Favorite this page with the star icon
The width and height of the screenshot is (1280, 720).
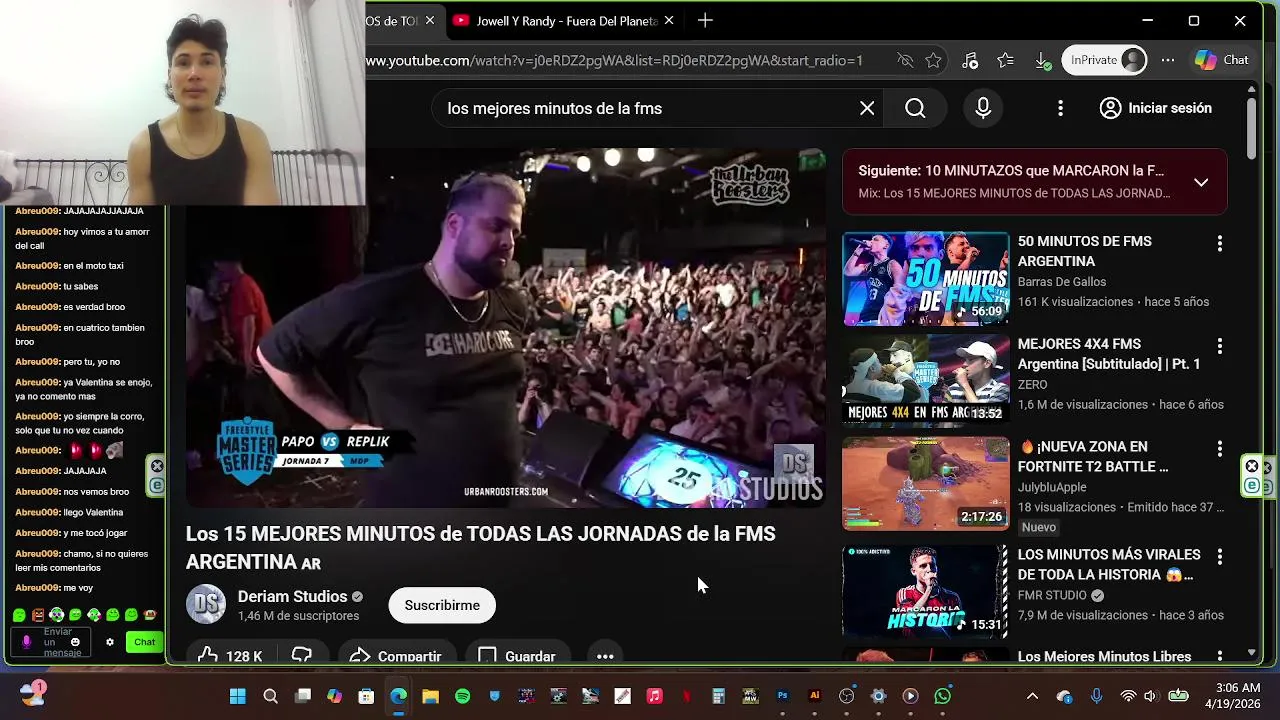click(x=933, y=60)
